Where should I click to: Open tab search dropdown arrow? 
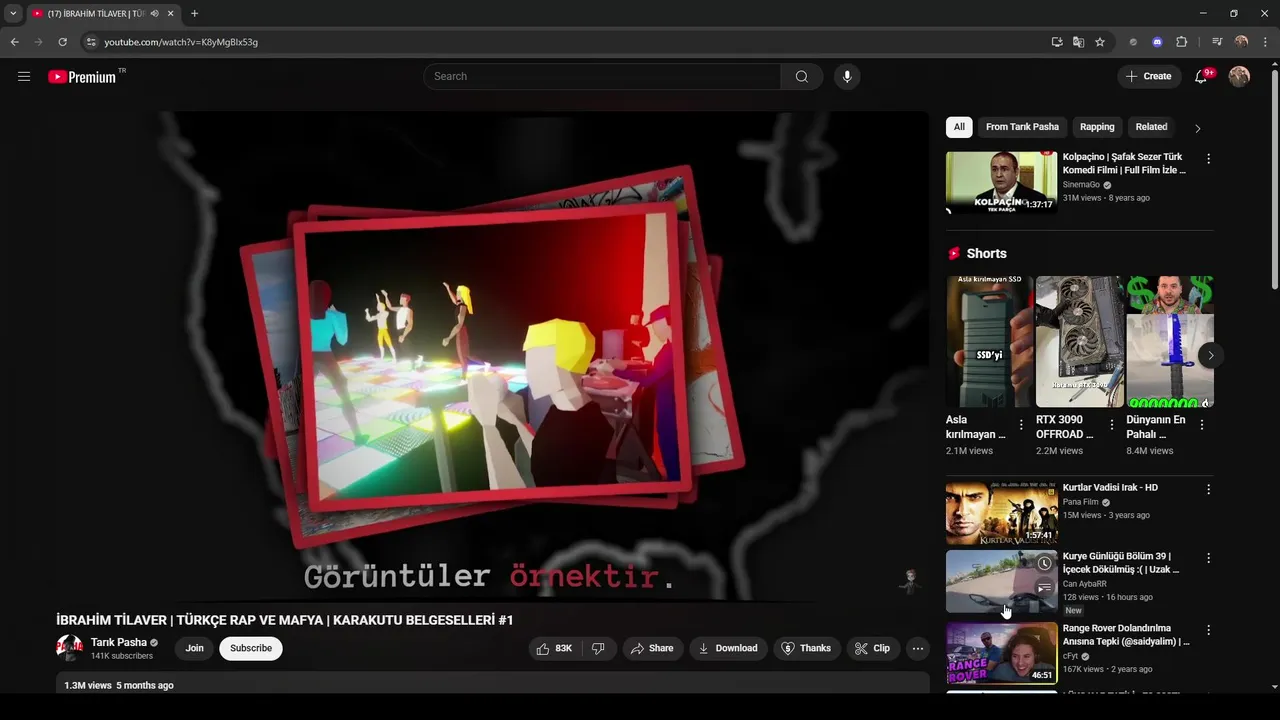pos(13,13)
